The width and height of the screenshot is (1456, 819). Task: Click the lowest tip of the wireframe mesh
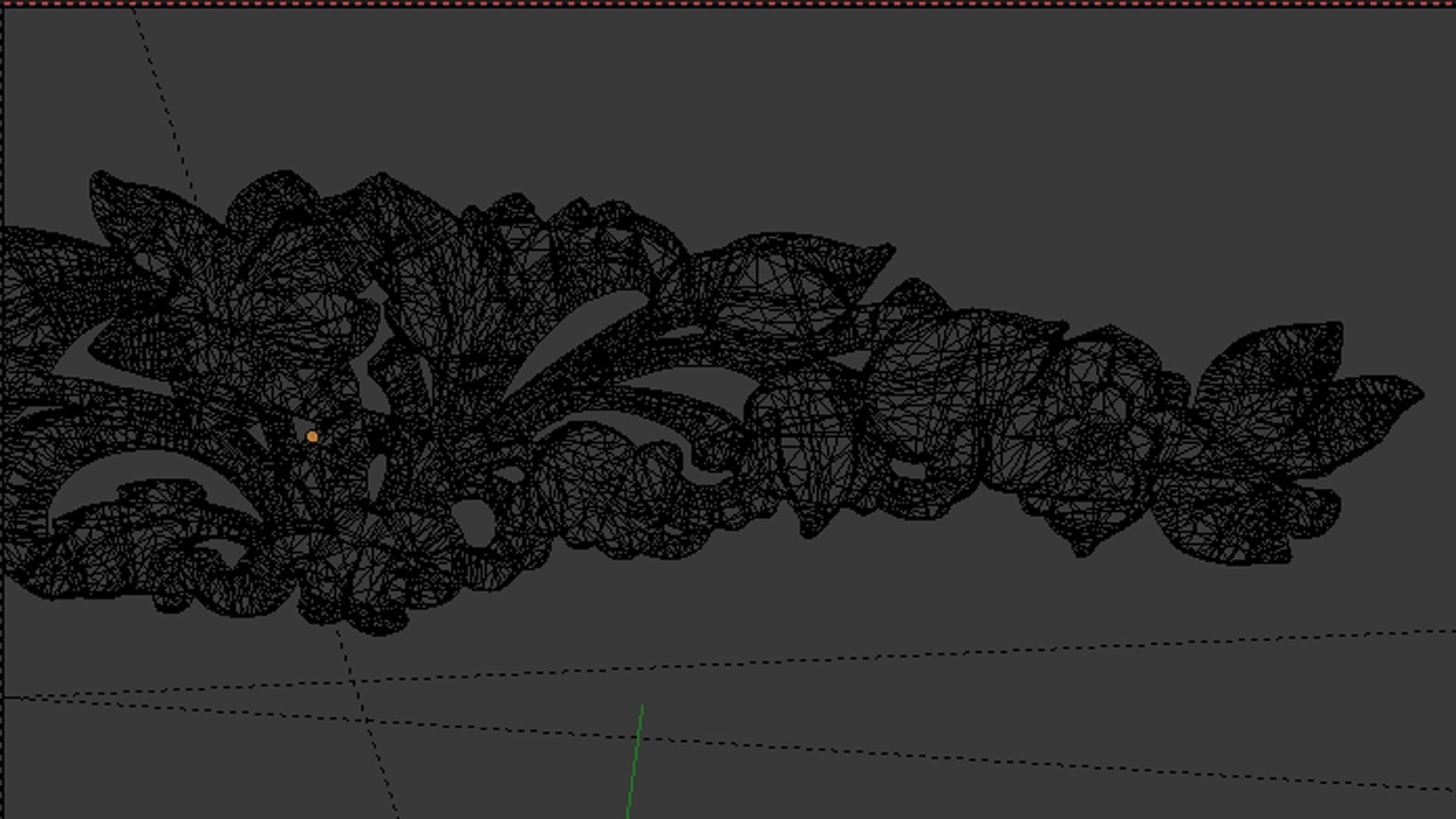(379, 631)
